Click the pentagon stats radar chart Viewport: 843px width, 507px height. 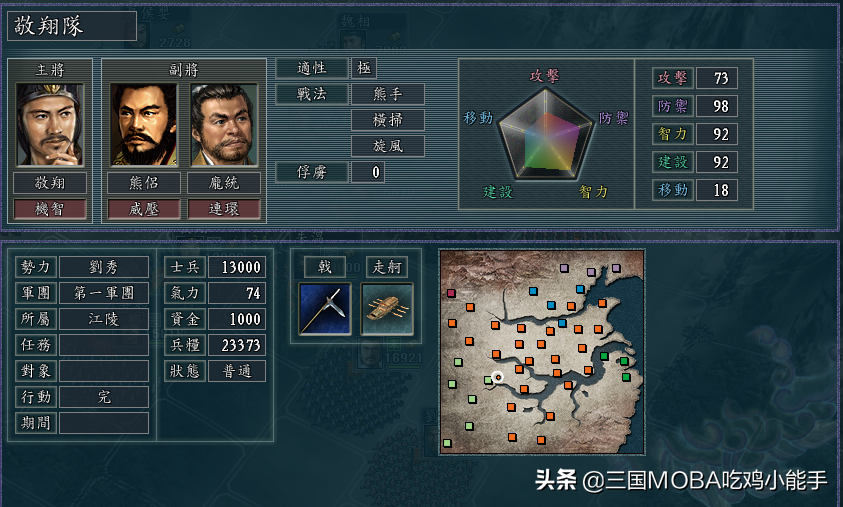545,134
